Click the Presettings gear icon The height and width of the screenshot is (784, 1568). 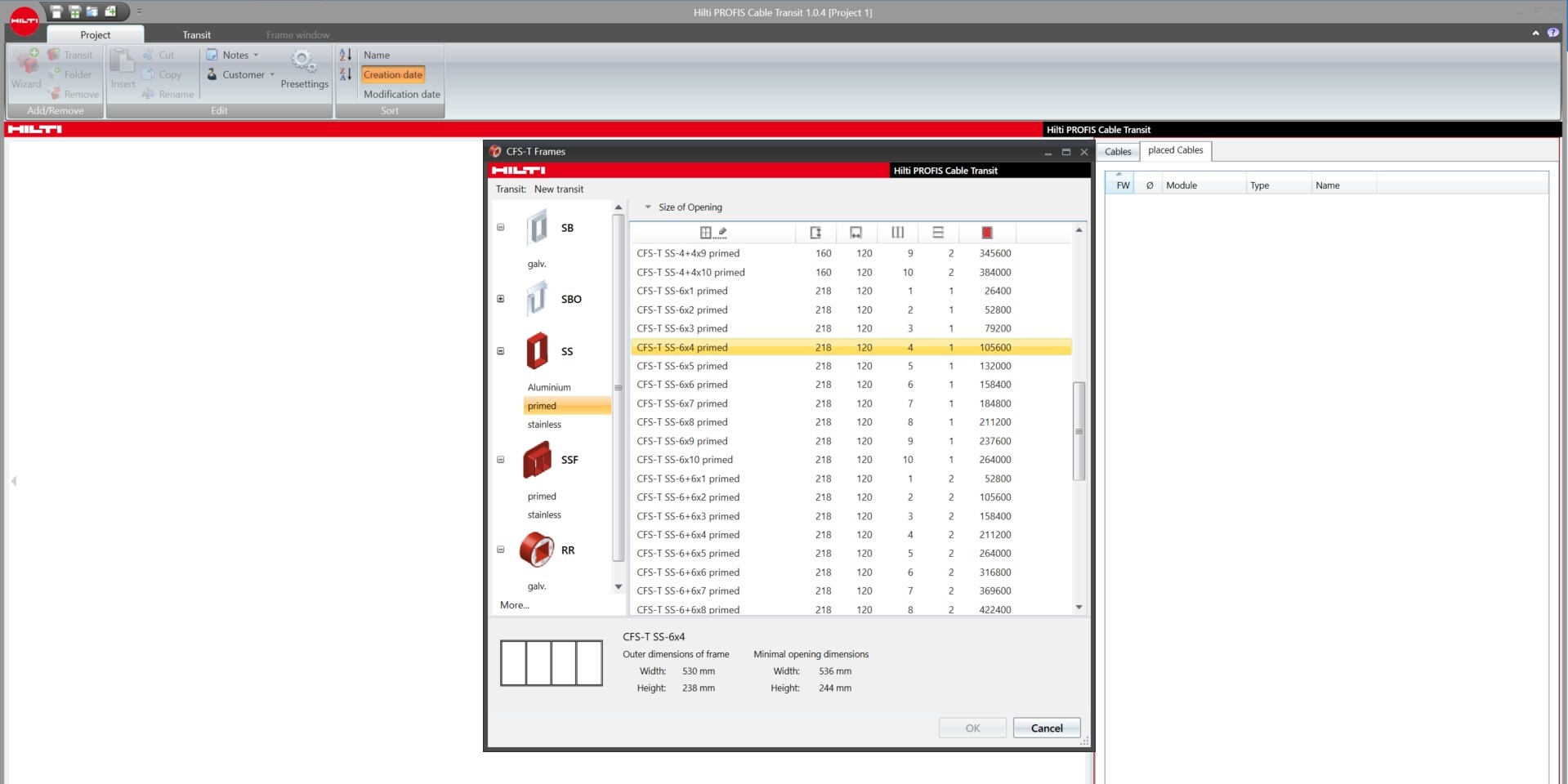pyautogui.click(x=303, y=61)
